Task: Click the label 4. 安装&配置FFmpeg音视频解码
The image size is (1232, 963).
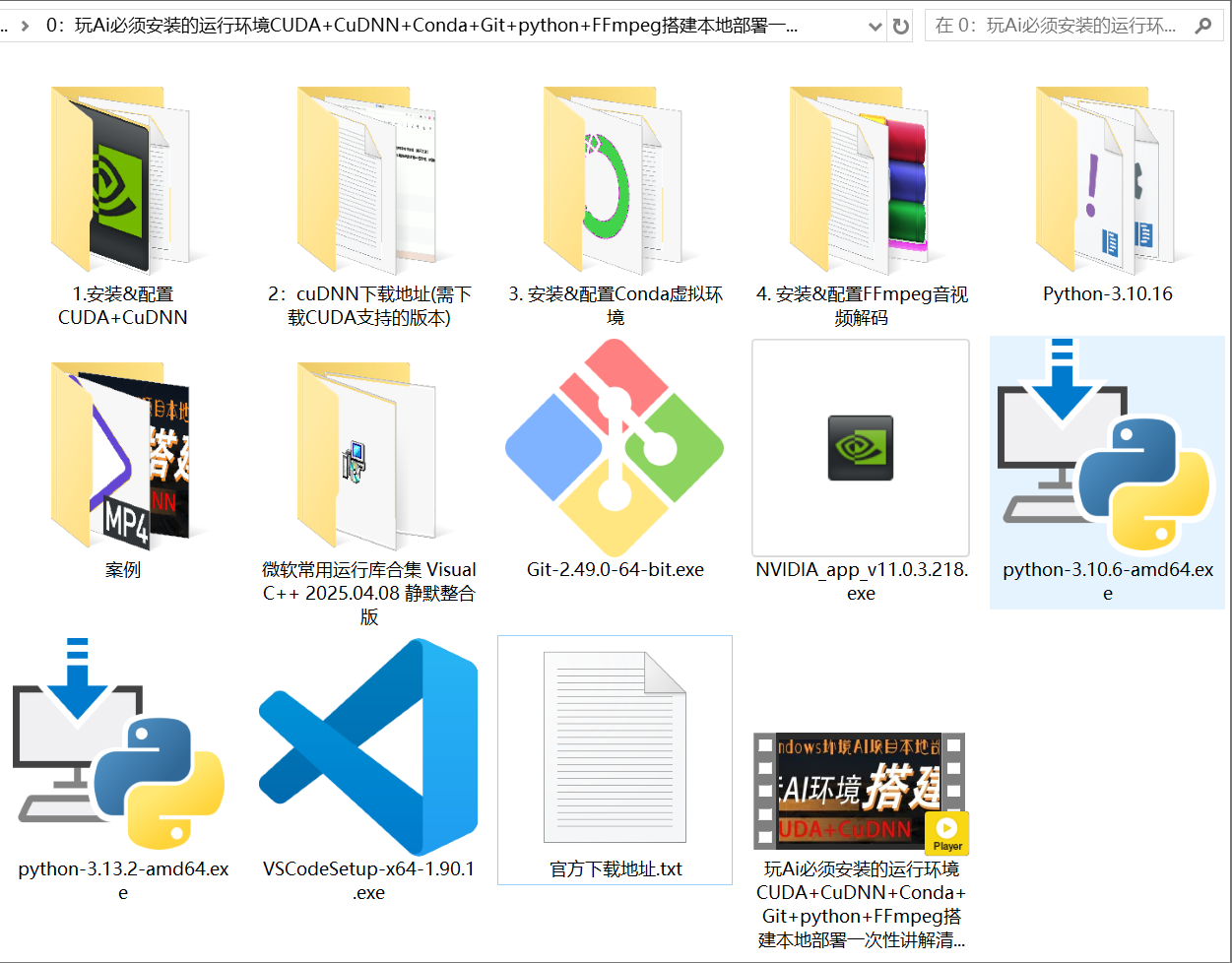Action: [x=862, y=306]
